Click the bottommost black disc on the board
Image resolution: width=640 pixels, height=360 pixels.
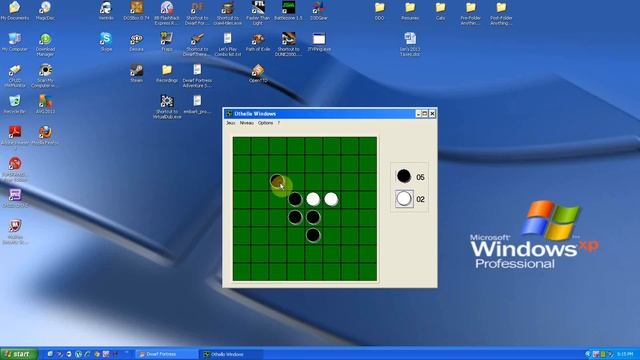click(313, 235)
